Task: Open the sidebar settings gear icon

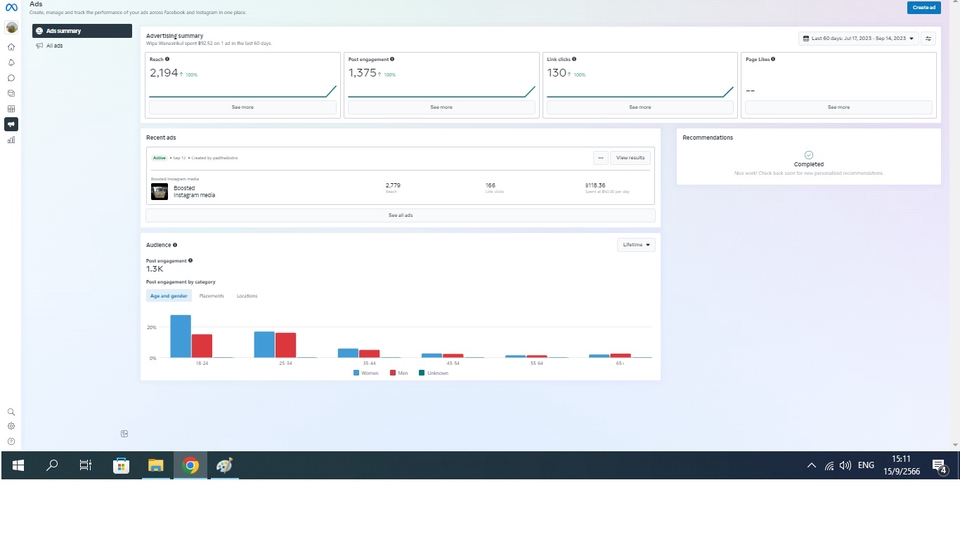Action: tap(11, 426)
